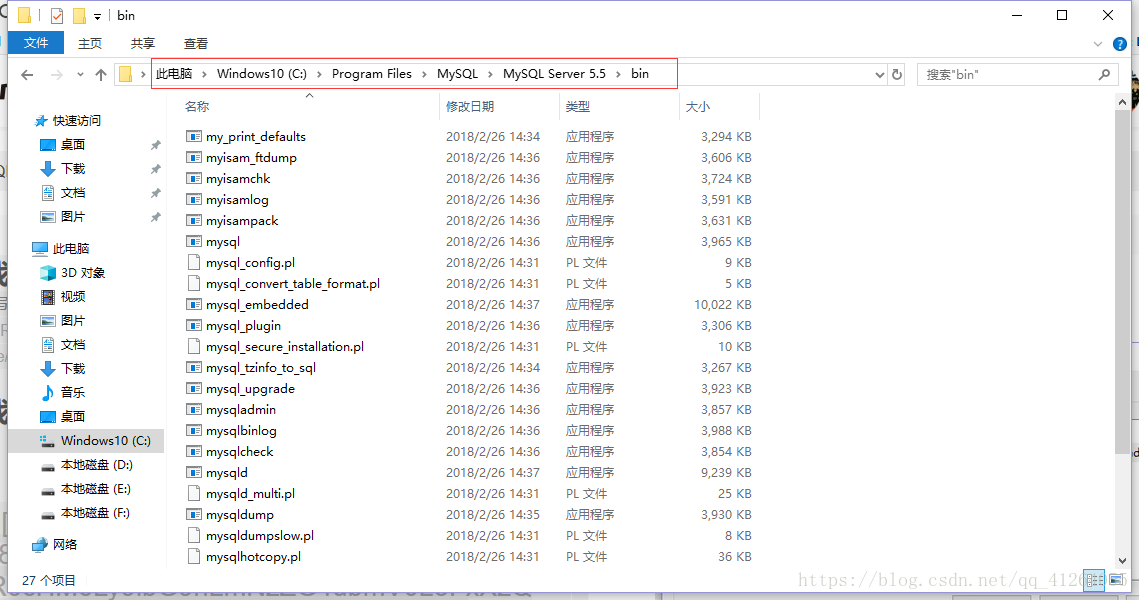This screenshot has width=1139, height=600.
Task: Expand the ribbon with chevron arrow
Action: pos(1098,44)
